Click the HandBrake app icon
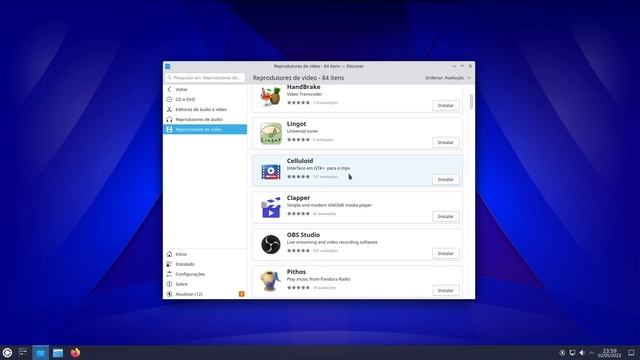 (271, 96)
